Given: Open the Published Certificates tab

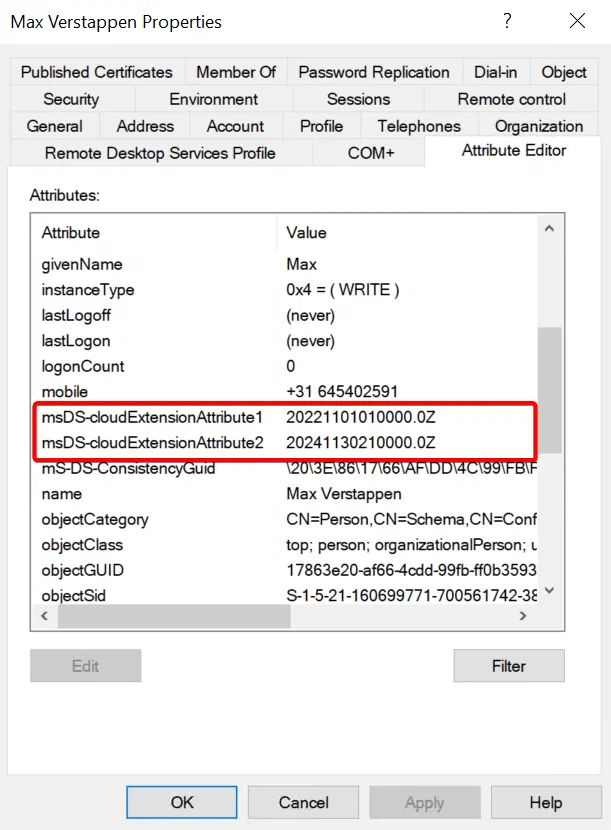Looking at the screenshot, I should pos(97,72).
